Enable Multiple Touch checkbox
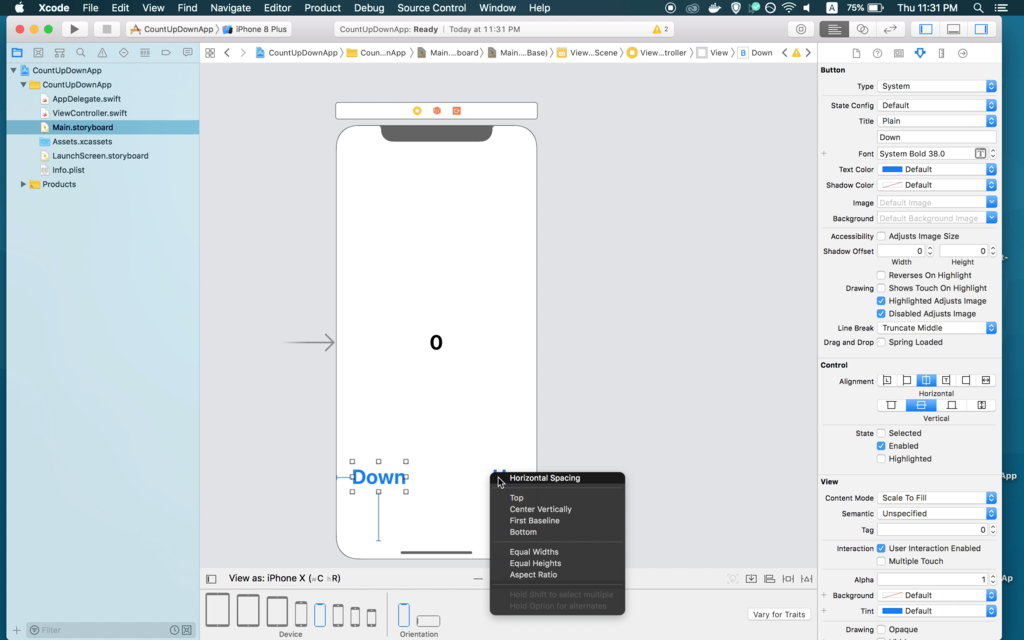This screenshot has height=640, width=1024. tap(881, 561)
